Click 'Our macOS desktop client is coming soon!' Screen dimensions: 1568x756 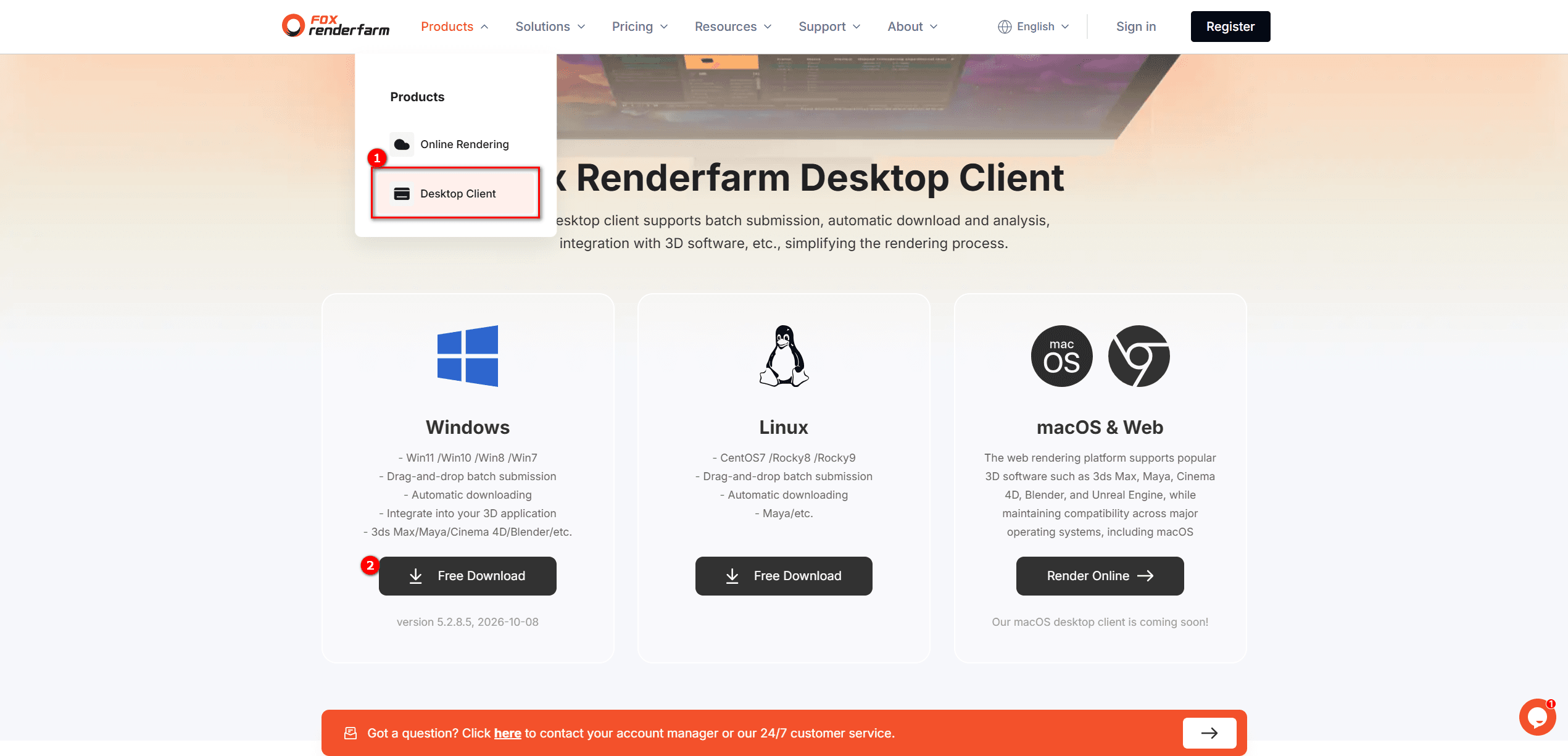[1100, 622]
